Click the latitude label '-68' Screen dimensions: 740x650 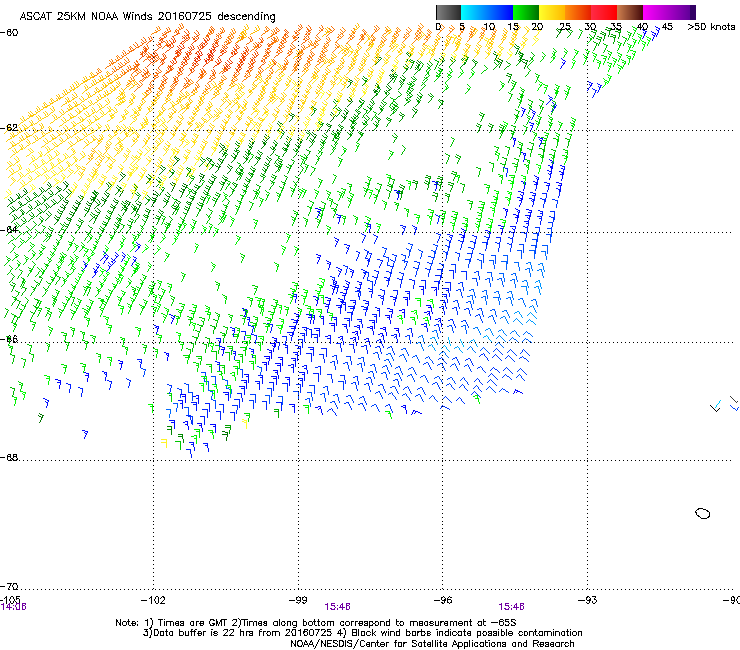click(x=9, y=457)
